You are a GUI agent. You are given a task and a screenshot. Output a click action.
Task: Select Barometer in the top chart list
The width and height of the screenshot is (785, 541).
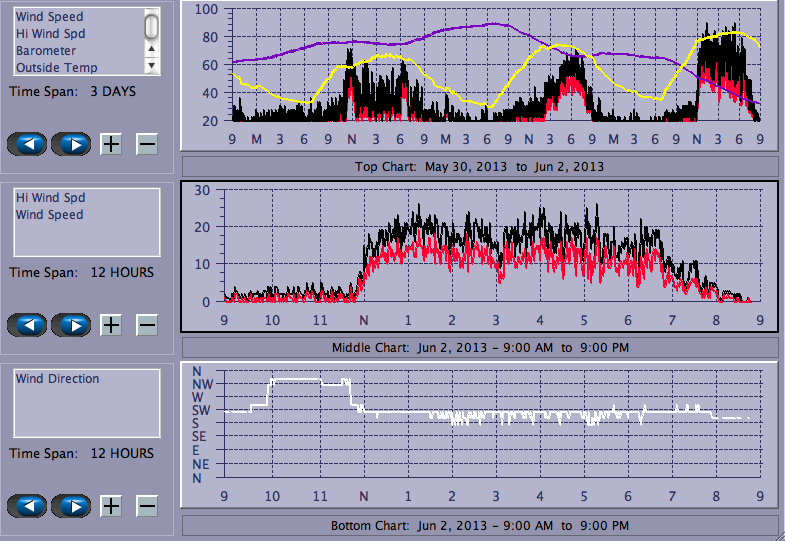pos(45,51)
